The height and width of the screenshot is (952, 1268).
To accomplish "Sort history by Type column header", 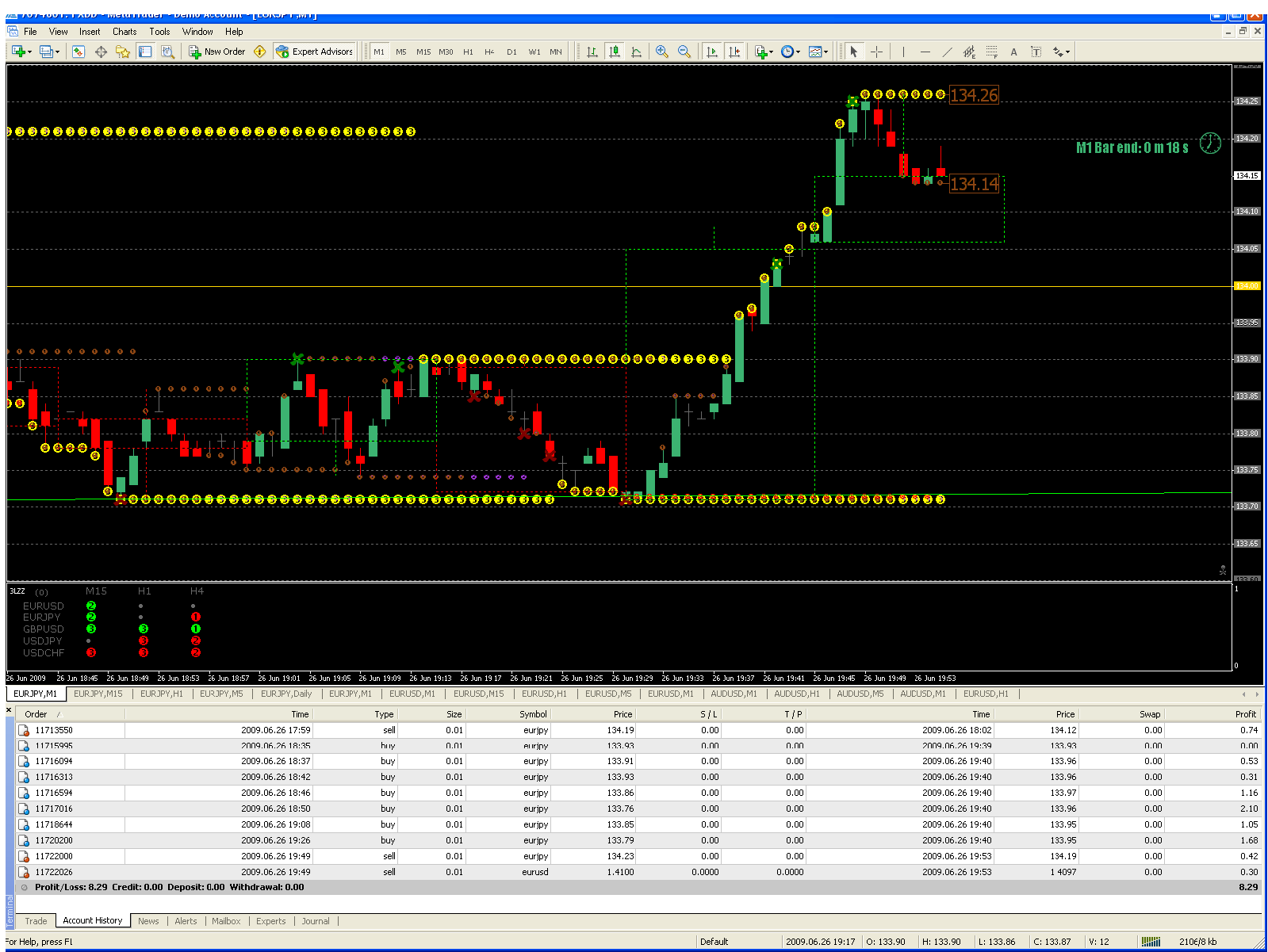I will pos(384,714).
